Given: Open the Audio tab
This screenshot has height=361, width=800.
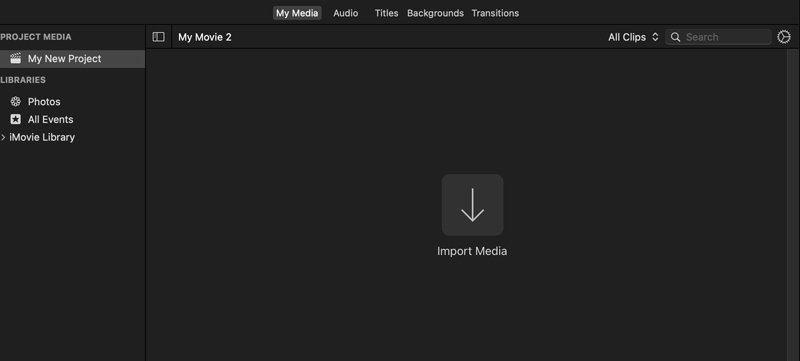Looking at the screenshot, I should [345, 13].
